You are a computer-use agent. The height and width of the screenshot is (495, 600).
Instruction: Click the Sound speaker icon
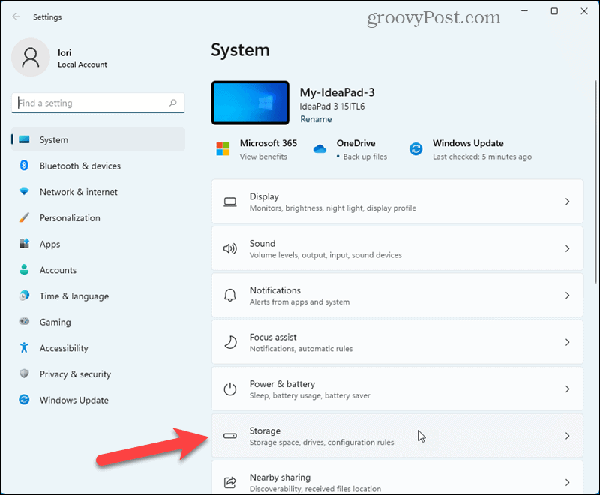pos(230,249)
